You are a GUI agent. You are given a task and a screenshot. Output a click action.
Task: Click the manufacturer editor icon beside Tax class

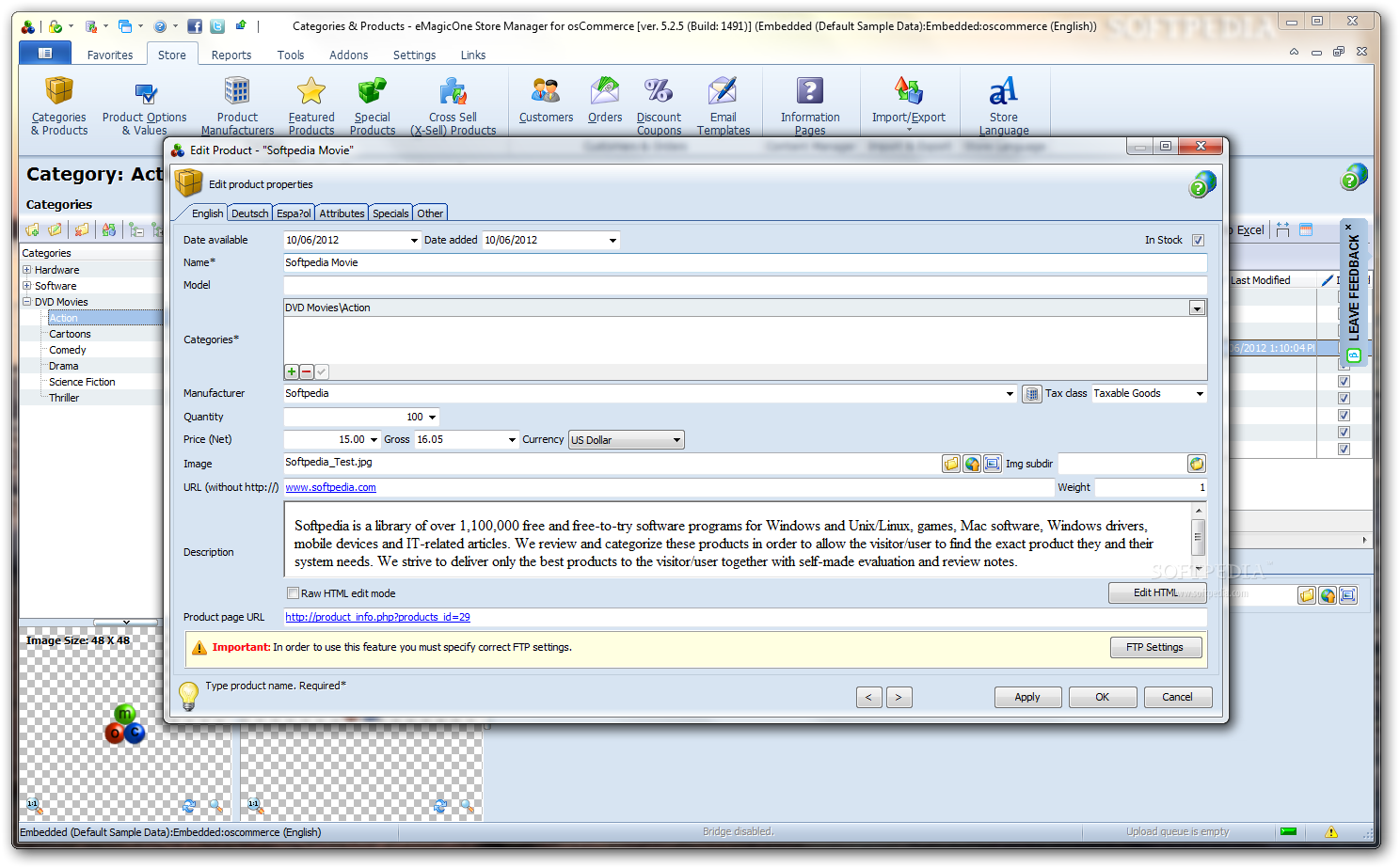pyautogui.click(x=1031, y=394)
